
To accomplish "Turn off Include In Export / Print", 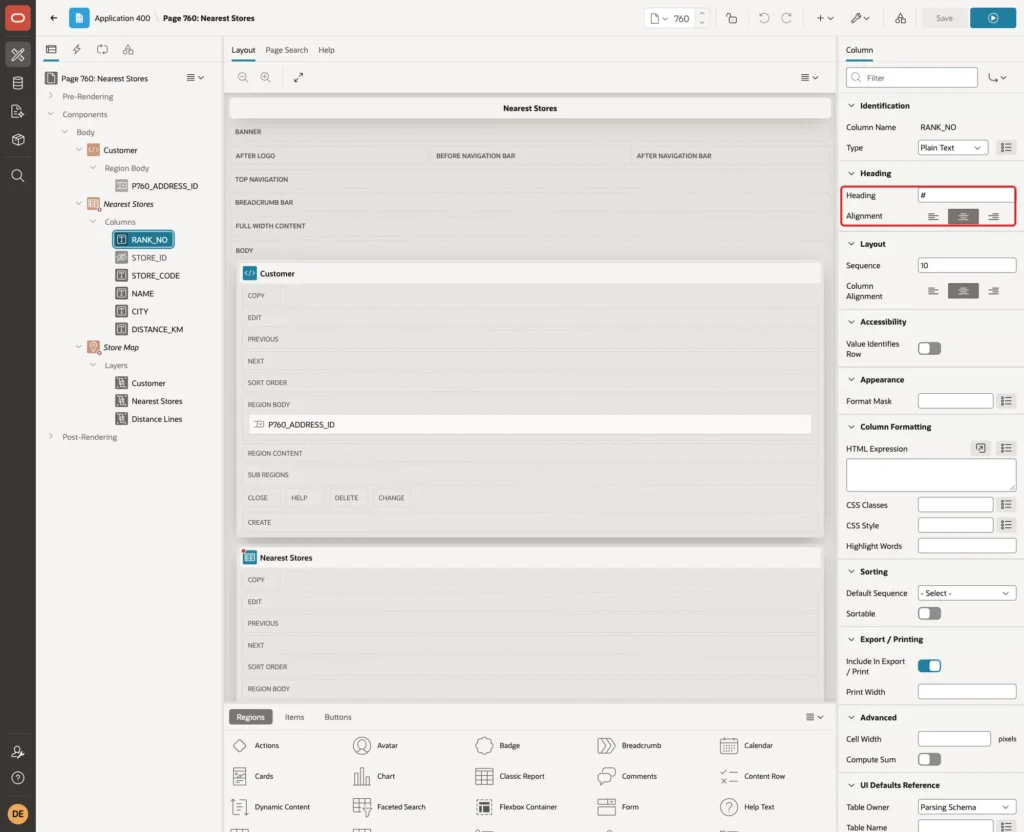I will (x=929, y=665).
